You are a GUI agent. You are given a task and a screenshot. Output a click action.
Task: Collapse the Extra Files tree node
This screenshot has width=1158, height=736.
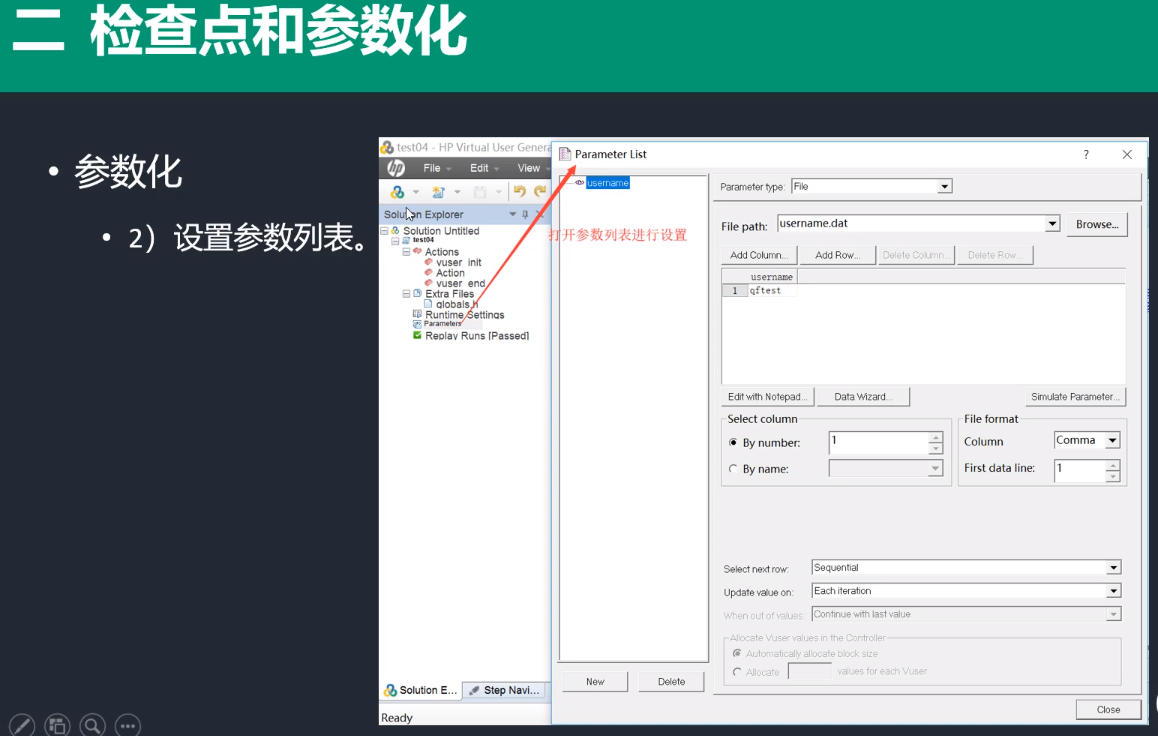pos(406,293)
